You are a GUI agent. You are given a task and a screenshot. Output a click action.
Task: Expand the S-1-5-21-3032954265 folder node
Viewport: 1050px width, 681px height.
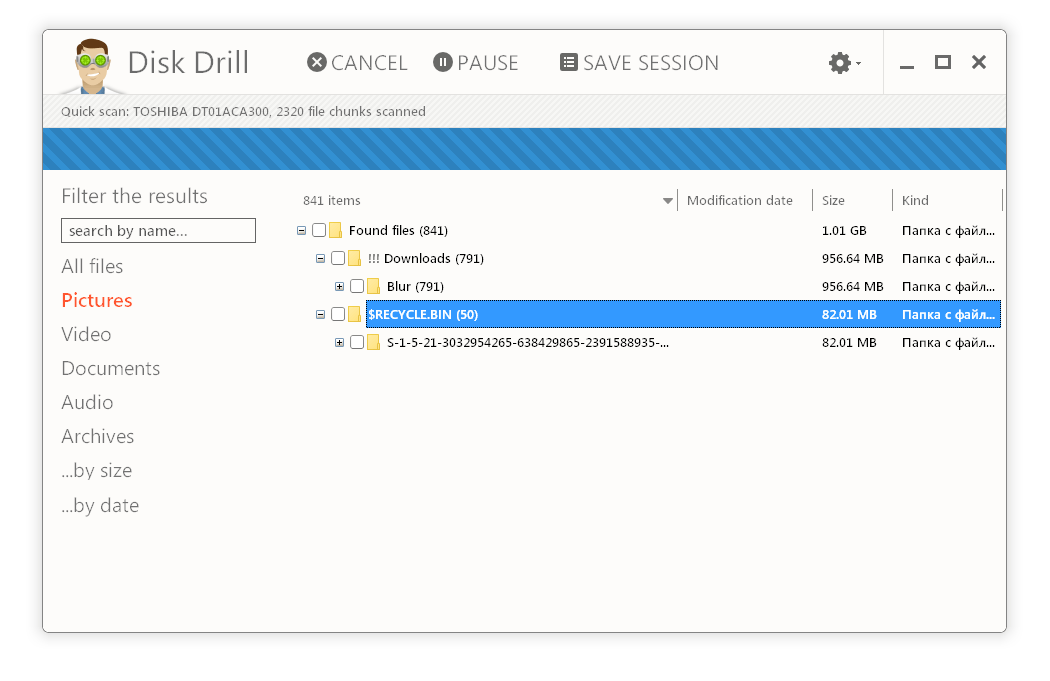(340, 343)
